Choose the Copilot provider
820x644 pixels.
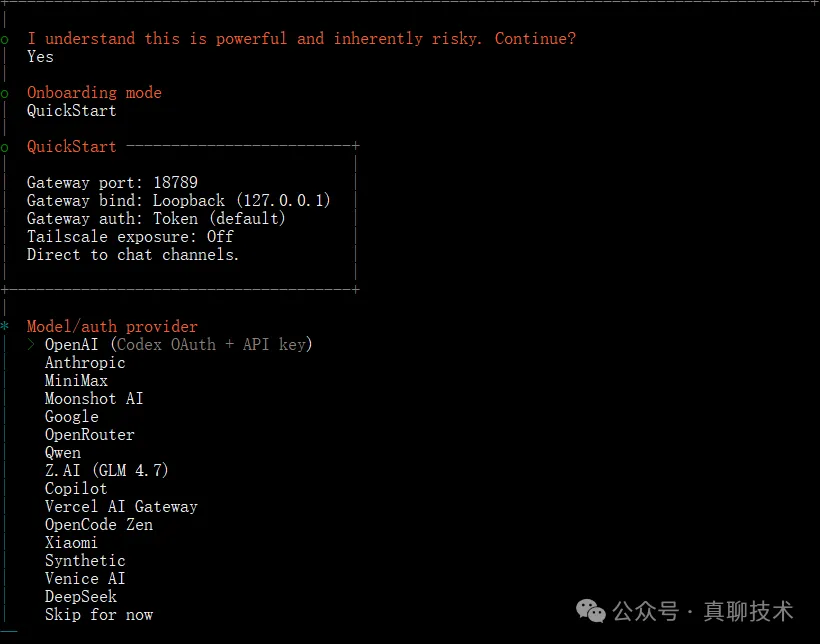coord(76,489)
